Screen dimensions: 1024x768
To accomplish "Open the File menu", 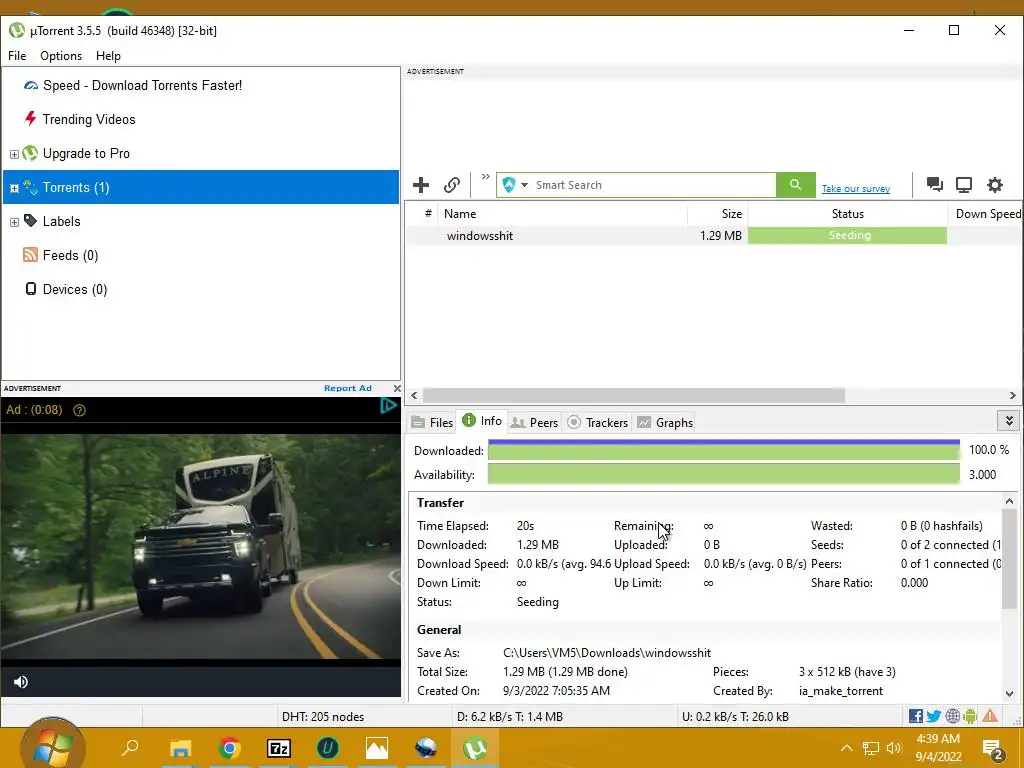I will coord(17,56).
